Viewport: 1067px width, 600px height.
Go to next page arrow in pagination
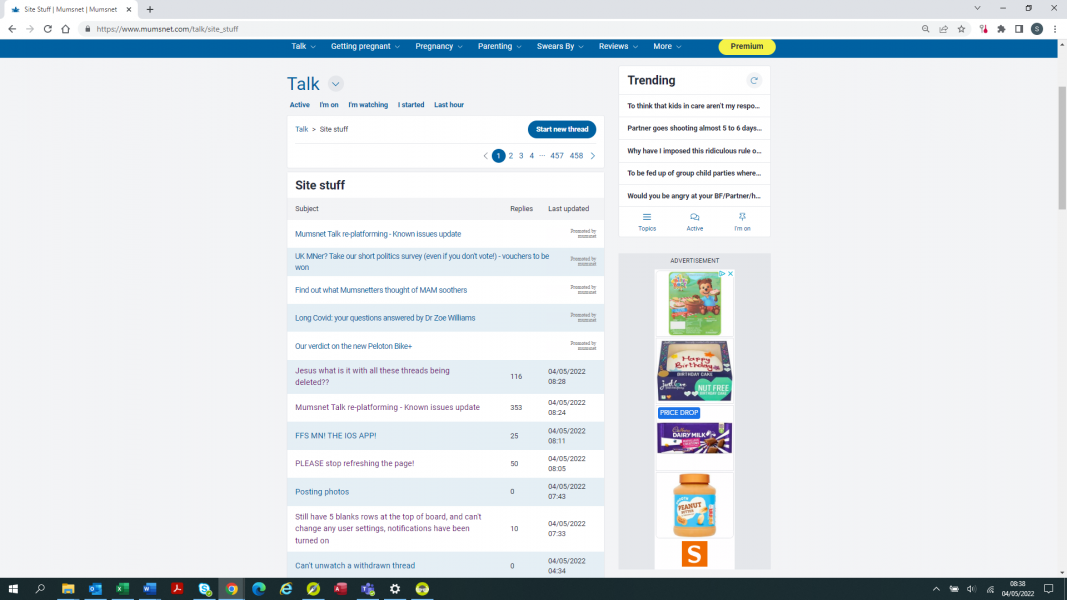pyautogui.click(x=592, y=156)
